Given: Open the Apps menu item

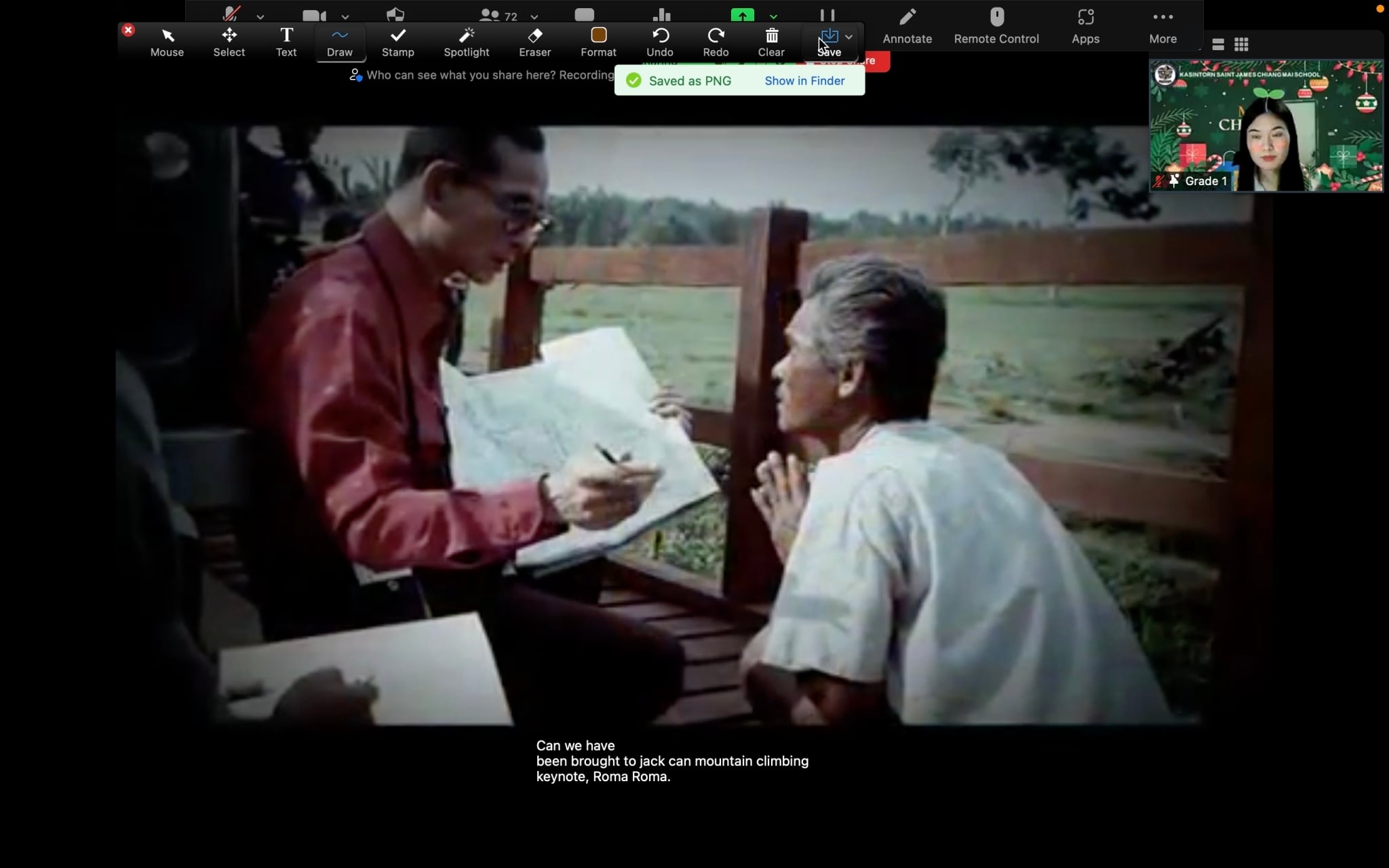Looking at the screenshot, I should [x=1085, y=26].
